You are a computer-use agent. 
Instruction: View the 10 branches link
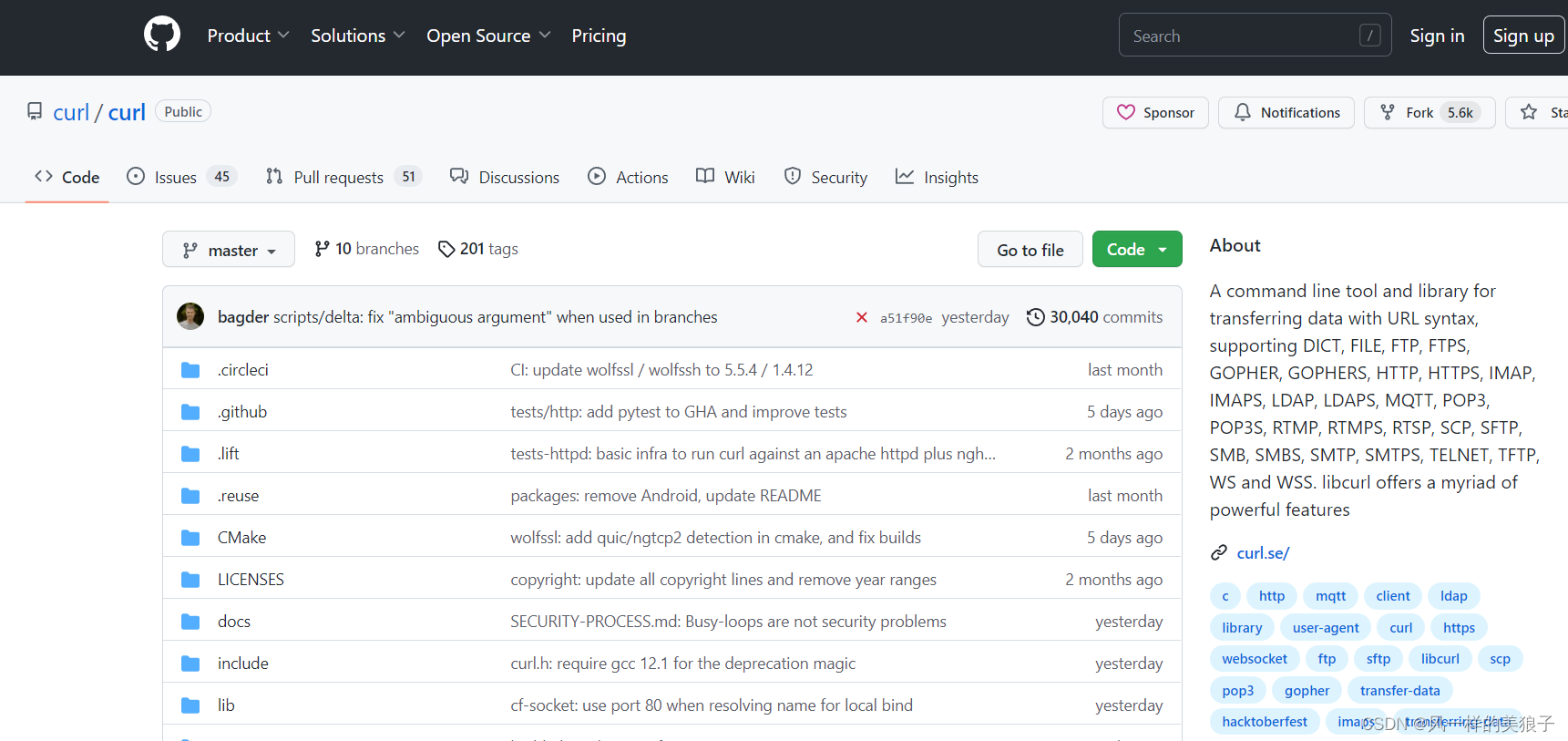tap(367, 249)
